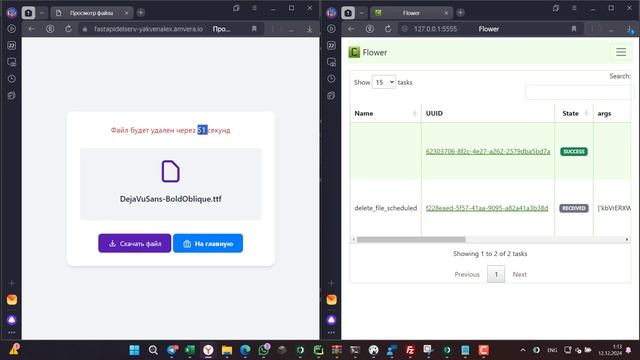Open task UUID starting with 62303706
640x360 pixels.
coord(488,151)
